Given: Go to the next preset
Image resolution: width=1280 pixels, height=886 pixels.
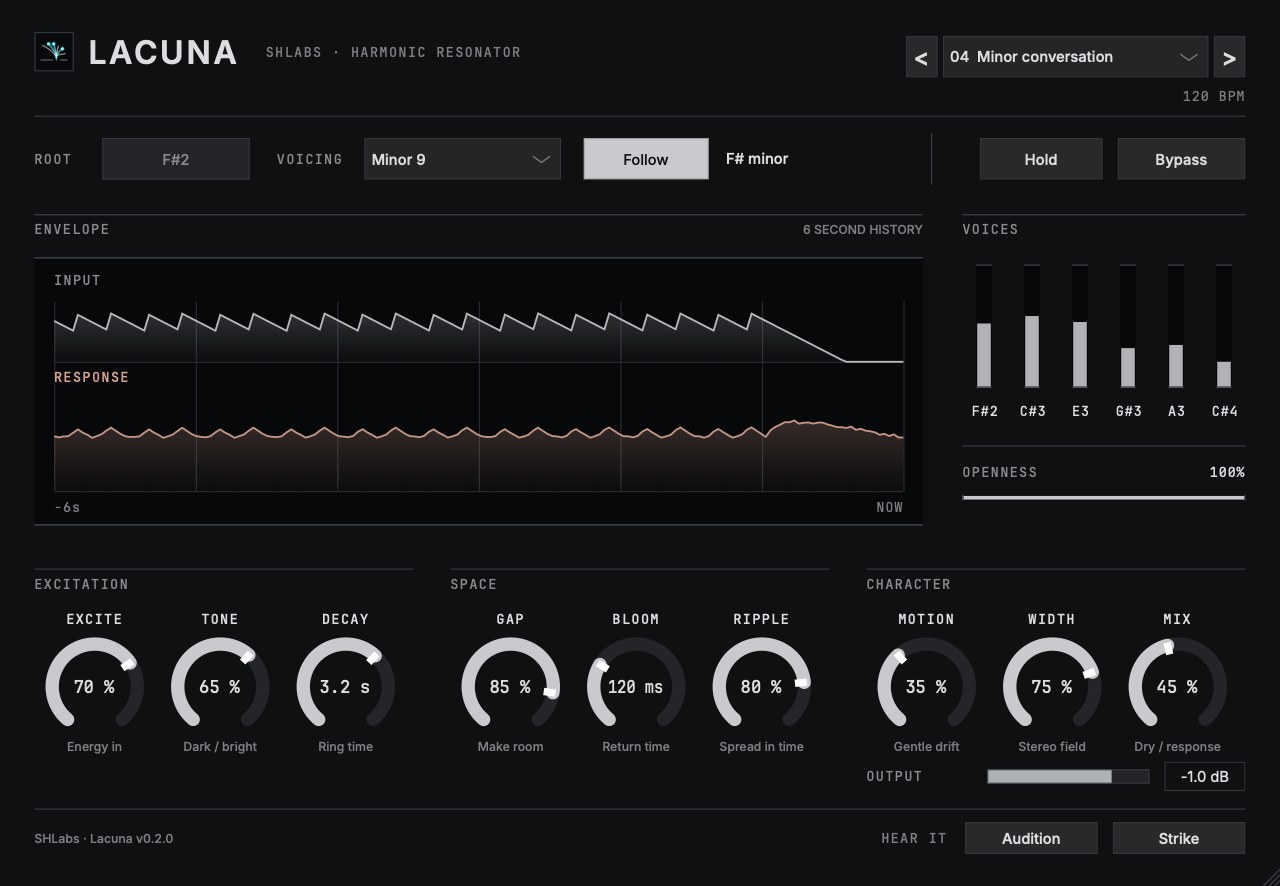Looking at the screenshot, I should point(1229,57).
